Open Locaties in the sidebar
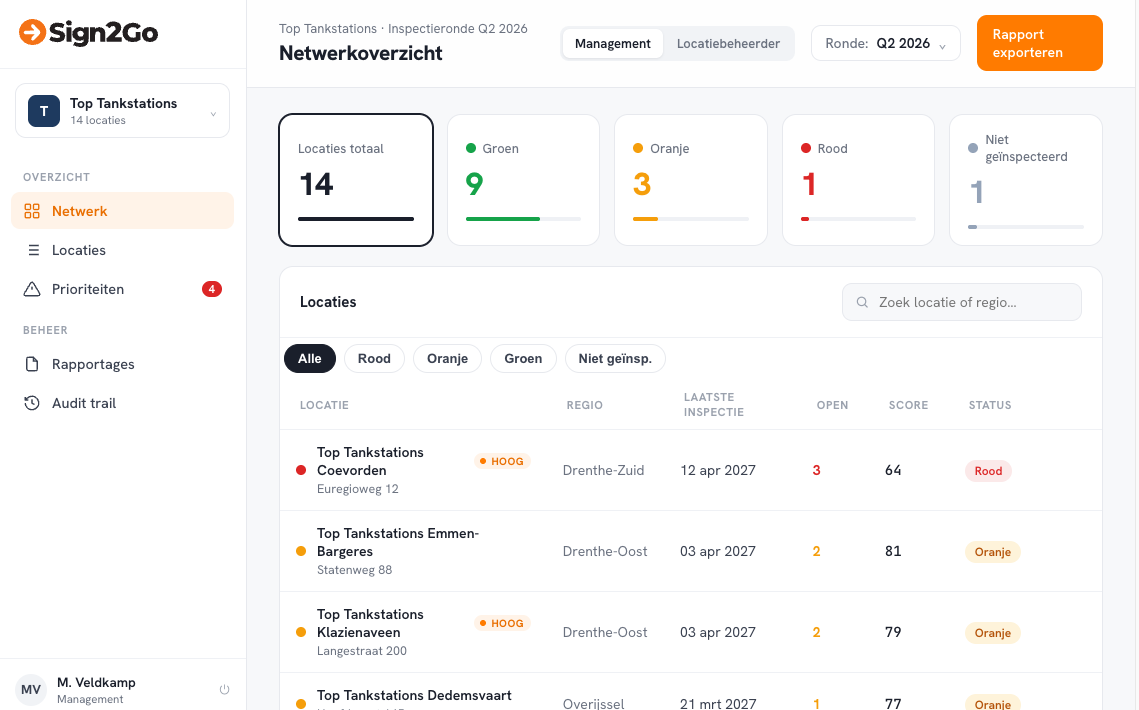The image size is (1139, 710). (123, 250)
